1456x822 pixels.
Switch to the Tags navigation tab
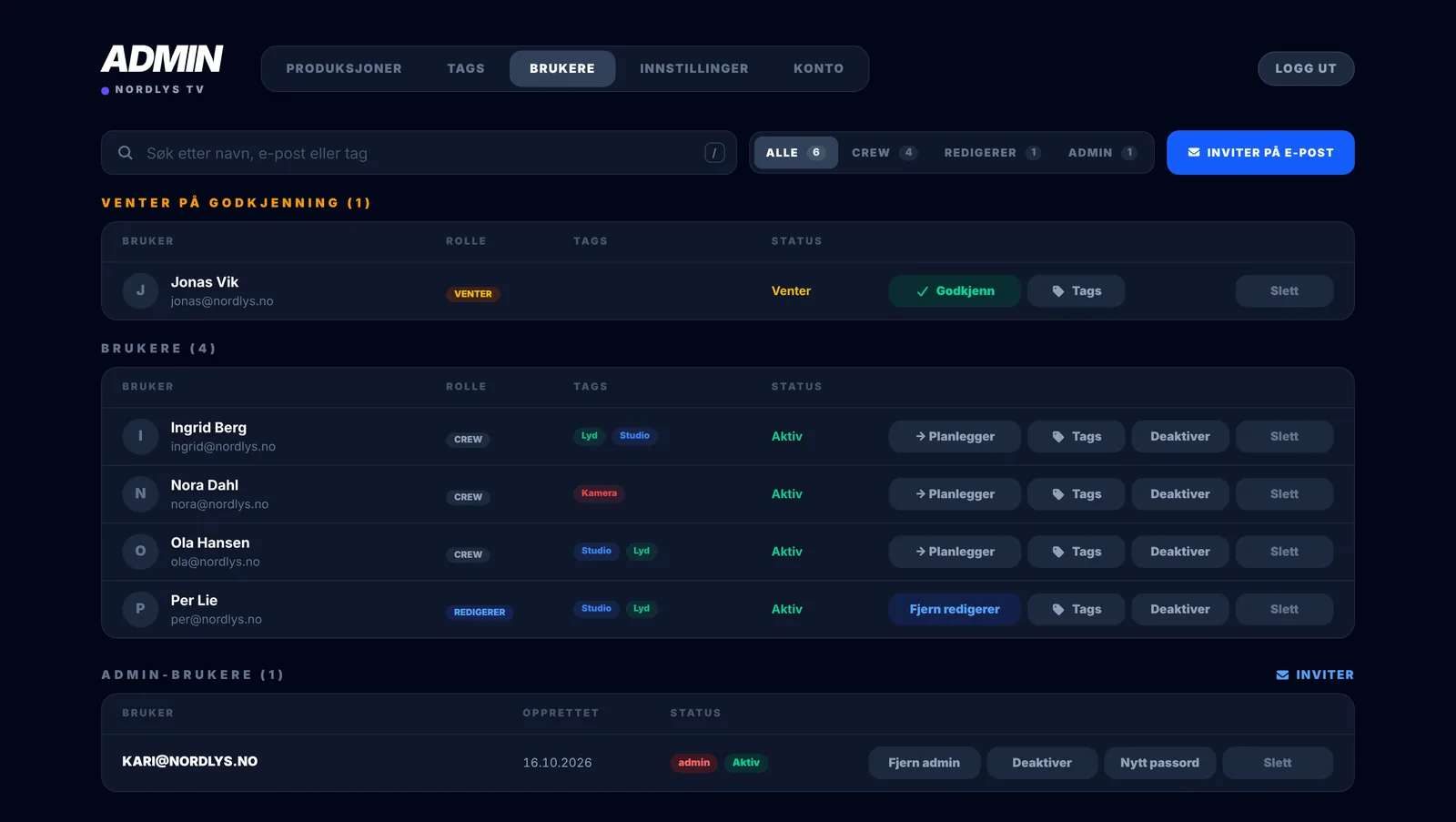(466, 68)
